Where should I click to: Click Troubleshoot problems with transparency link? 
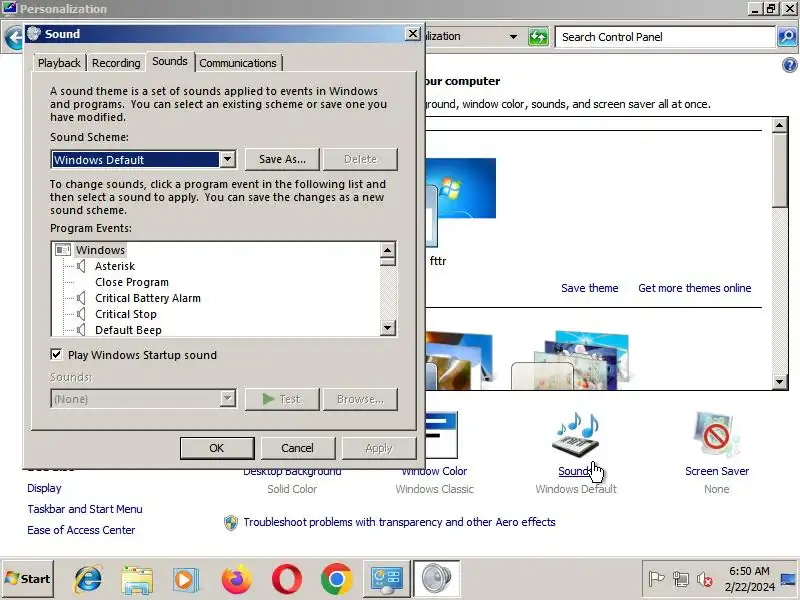[399, 522]
